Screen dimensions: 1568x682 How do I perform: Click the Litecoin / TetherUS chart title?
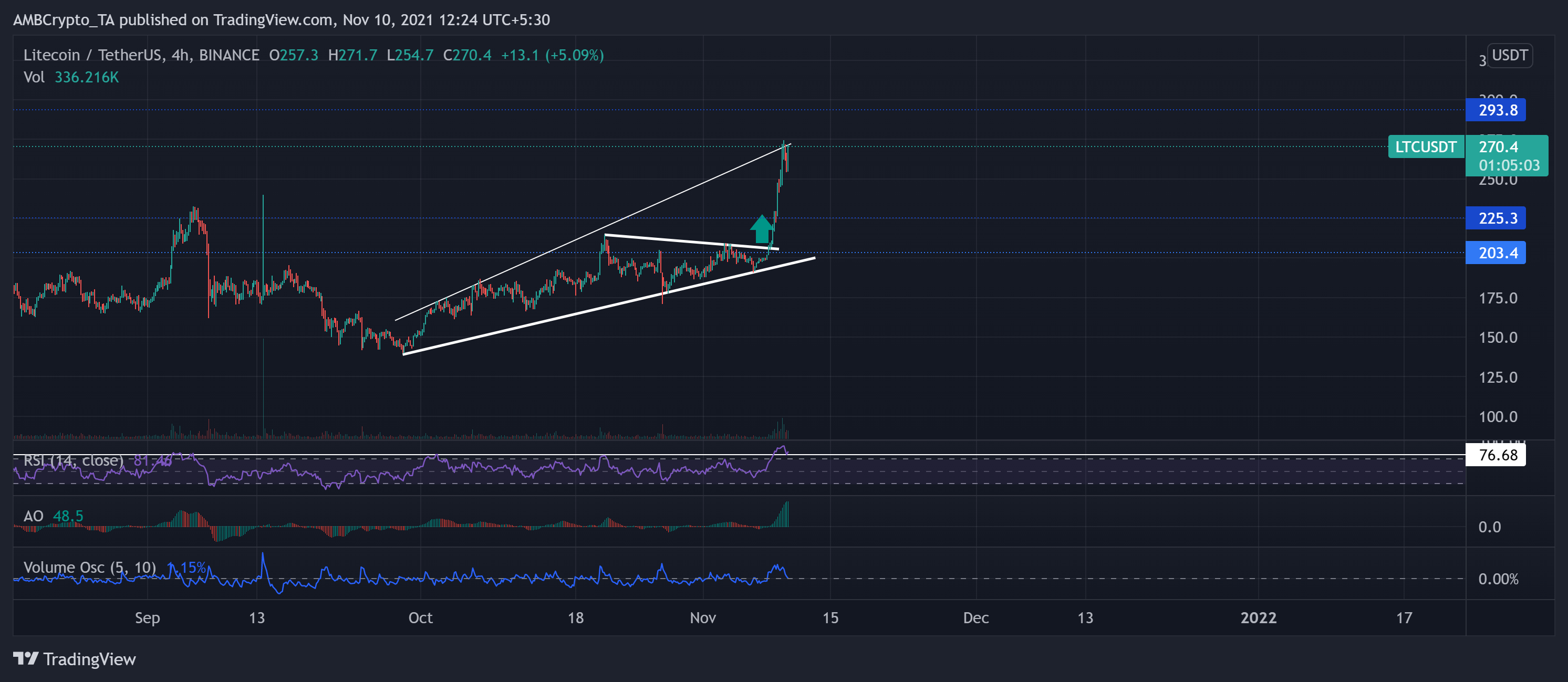[x=141, y=55]
